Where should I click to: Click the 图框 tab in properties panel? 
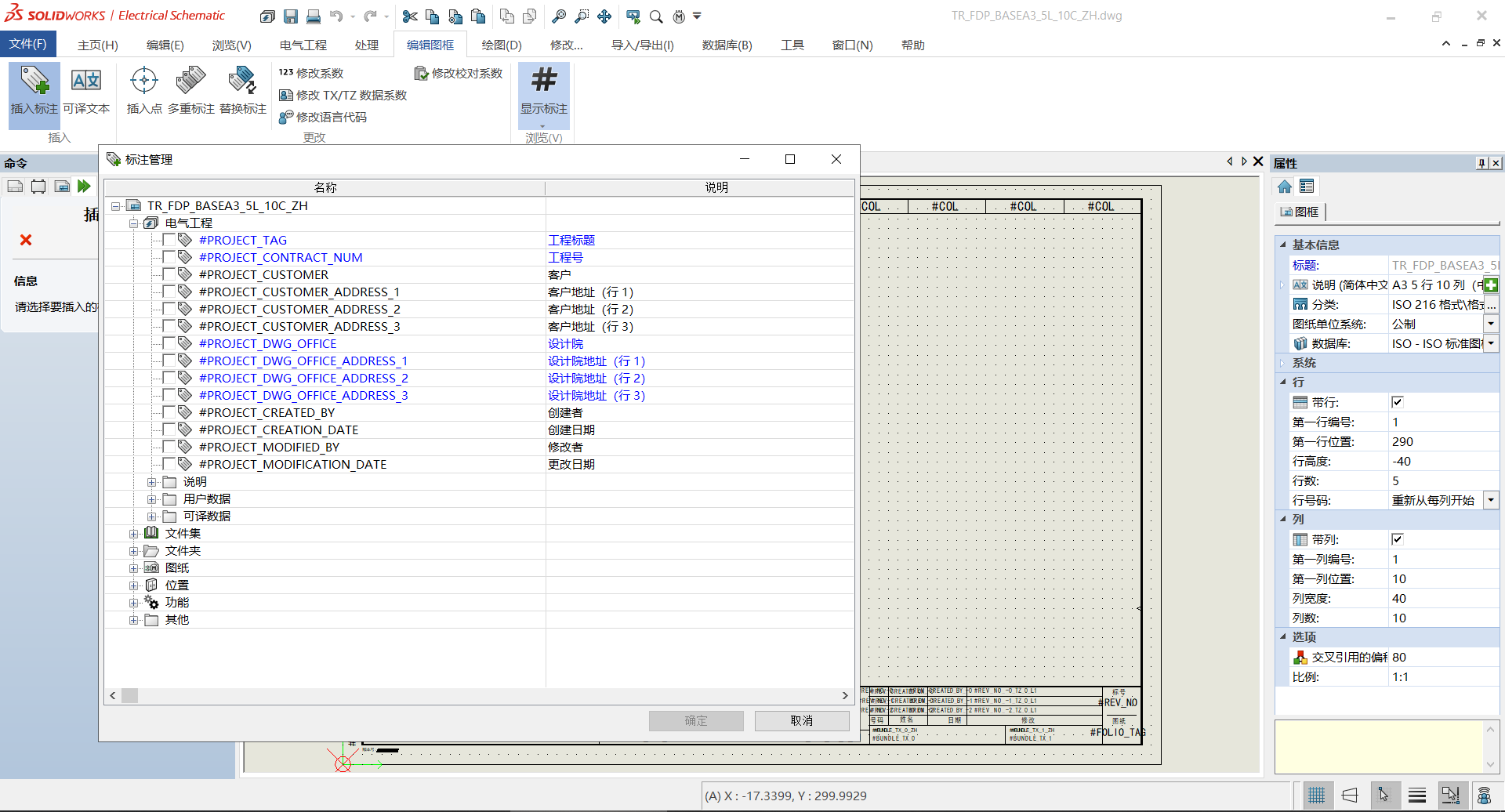(x=1300, y=212)
